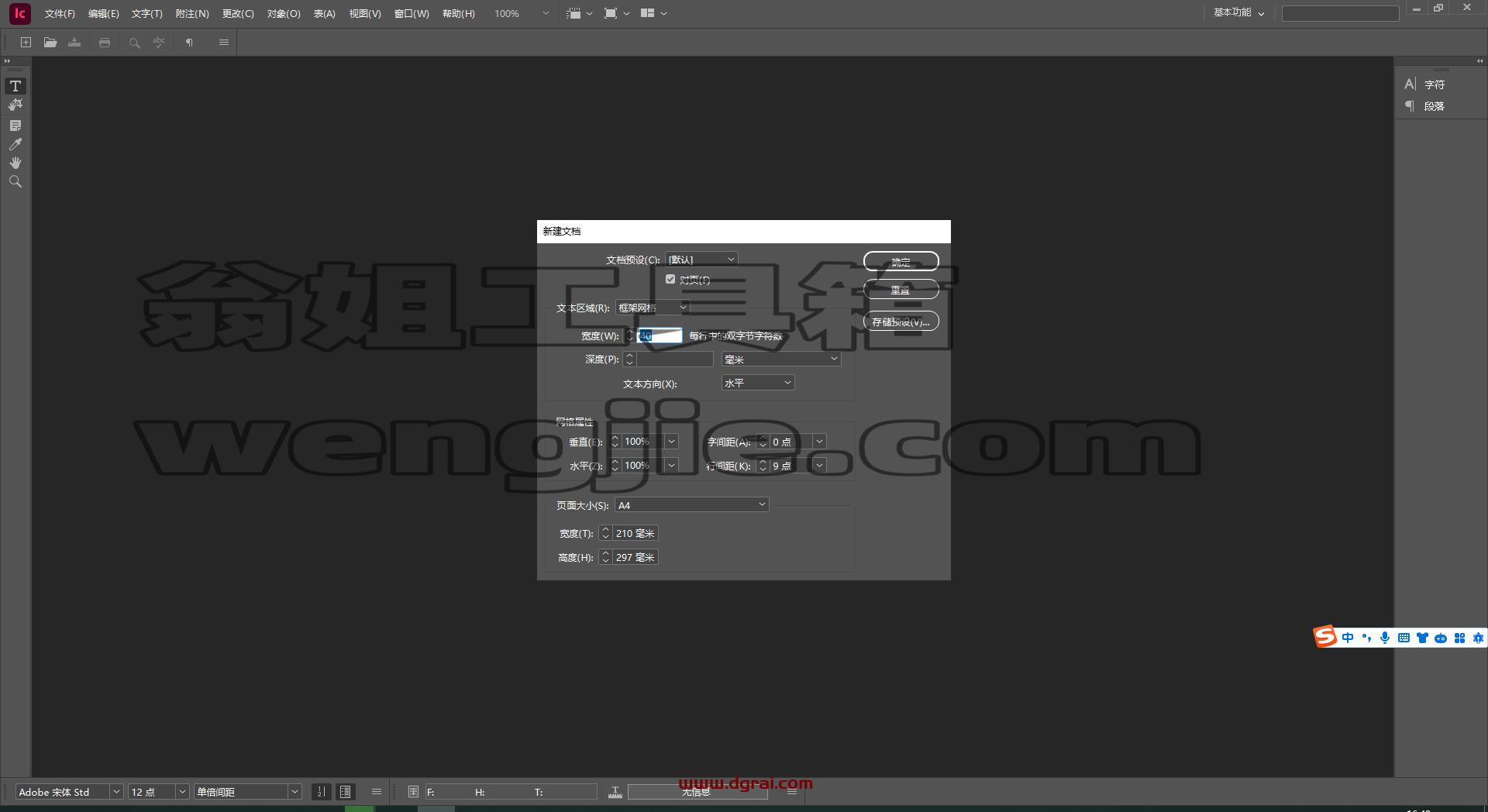The image size is (1488, 812).
Task: Click the 确定 OK button
Action: (901, 262)
